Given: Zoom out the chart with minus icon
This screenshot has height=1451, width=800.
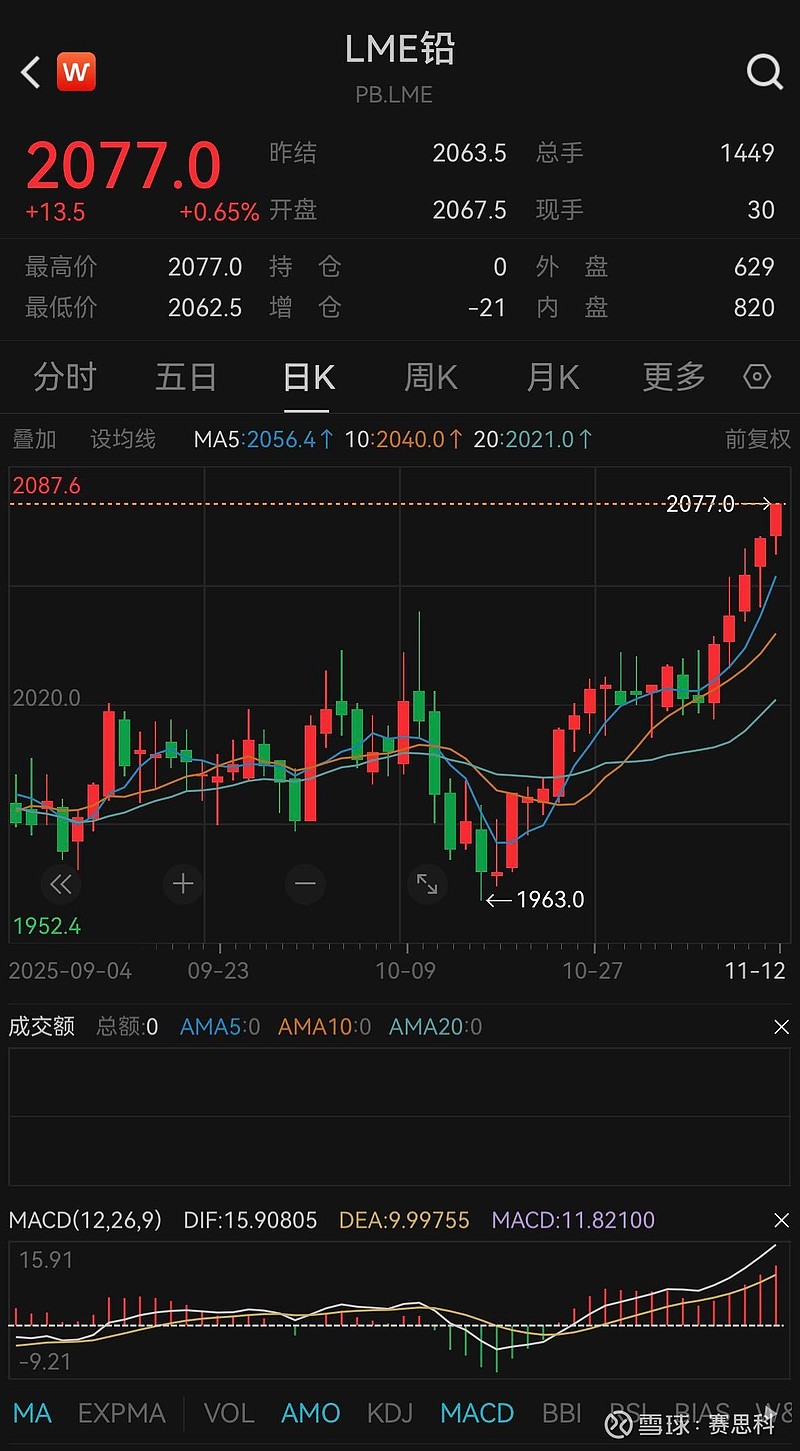Looking at the screenshot, I should [305, 884].
